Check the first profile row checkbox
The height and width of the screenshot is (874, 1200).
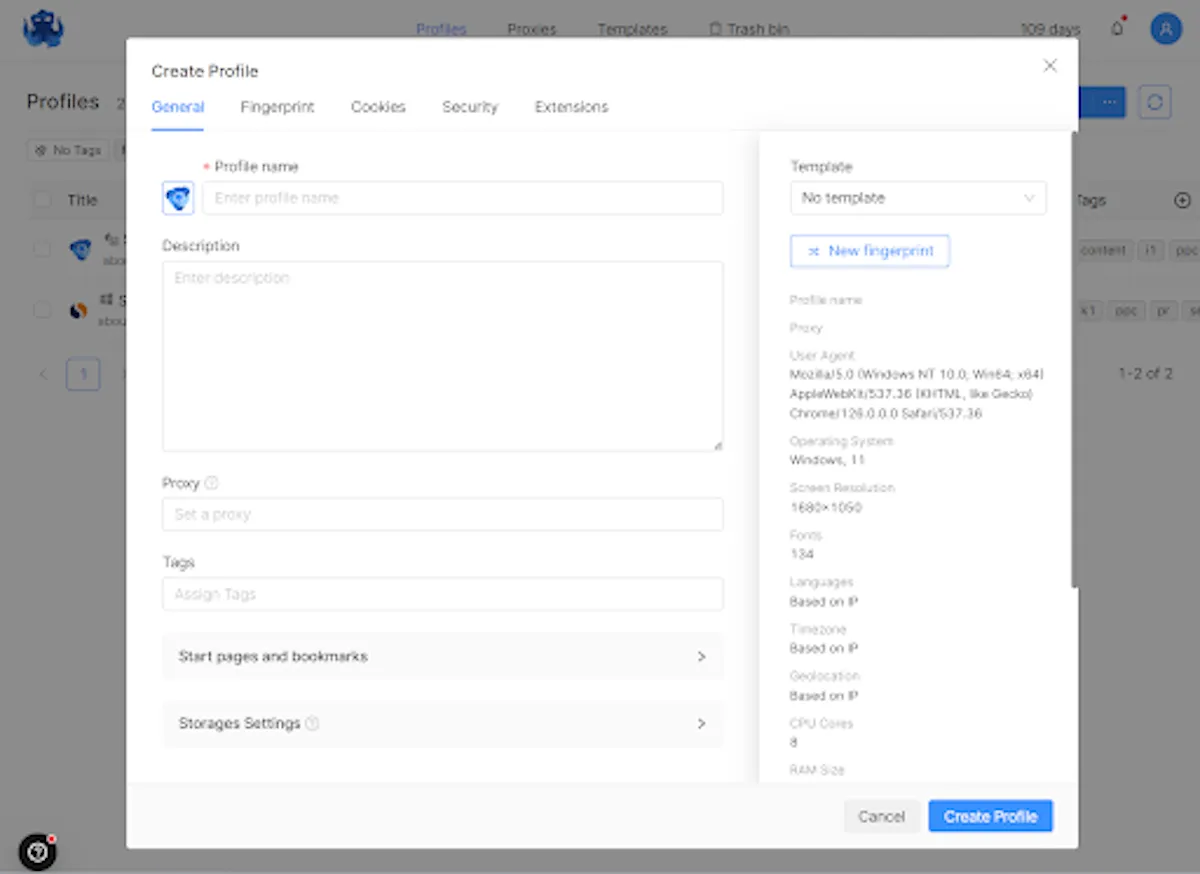pos(42,249)
